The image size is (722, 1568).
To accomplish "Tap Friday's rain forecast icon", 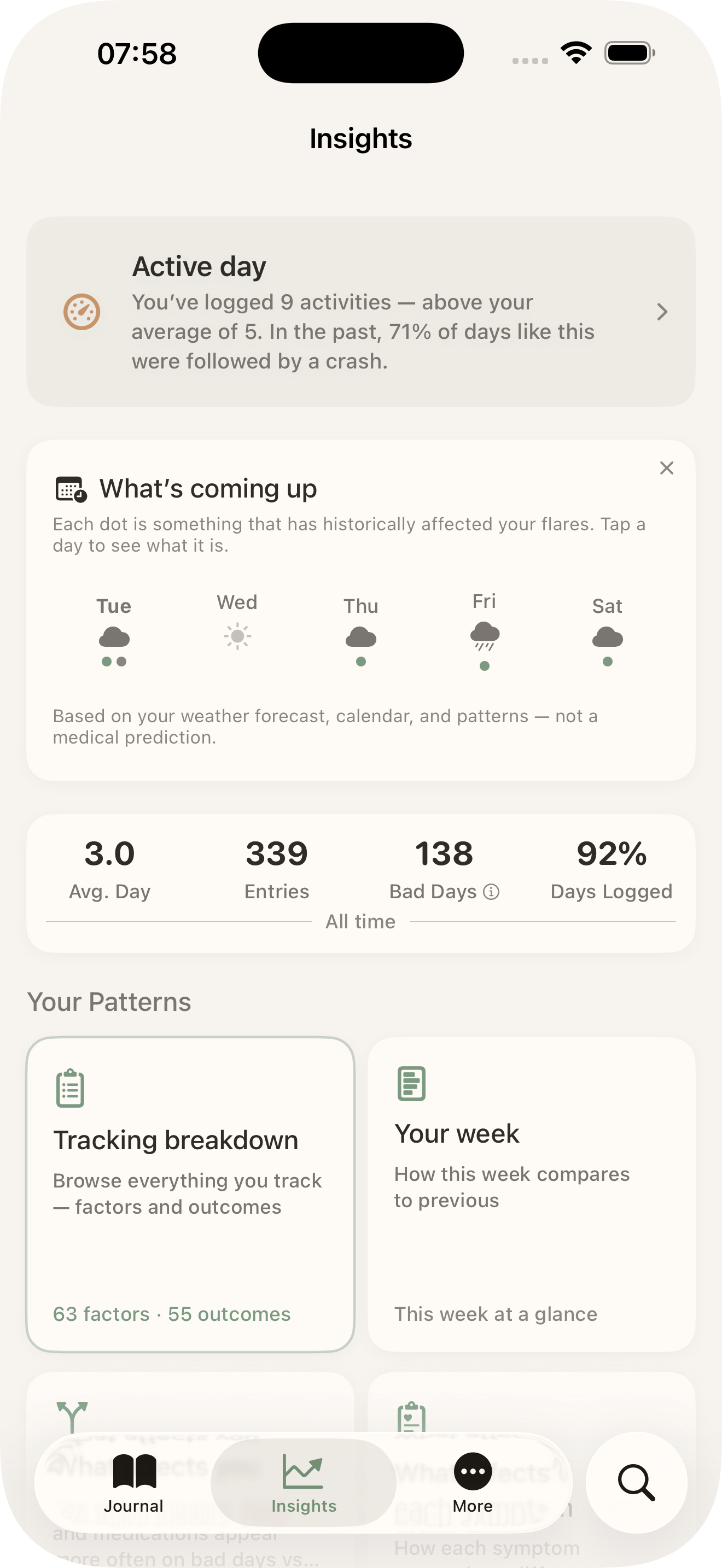I will pyautogui.click(x=485, y=635).
